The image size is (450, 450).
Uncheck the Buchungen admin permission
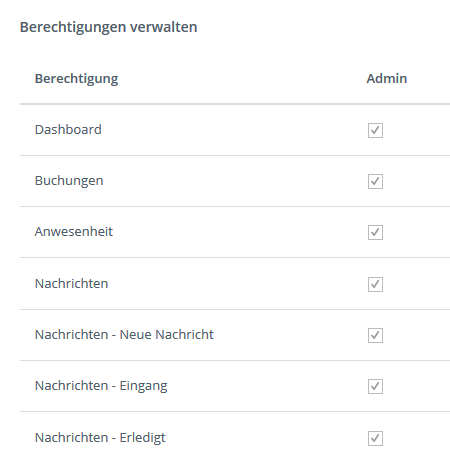pyautogui.click(x=375, y=181)
